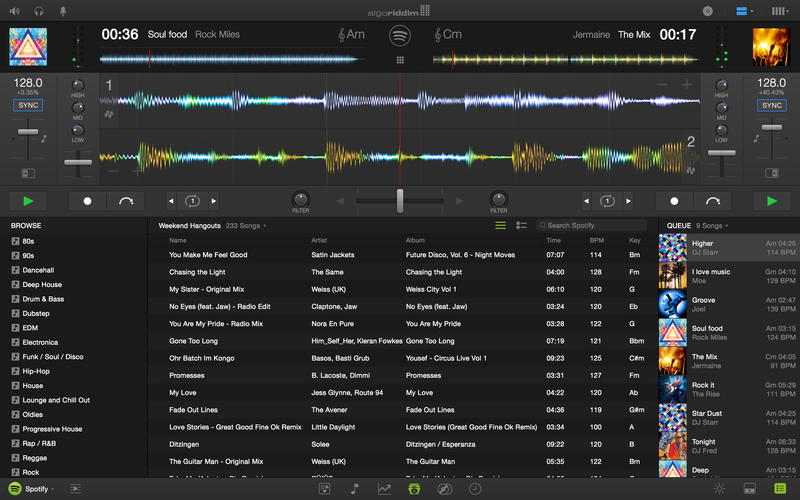
Task: Click the history clock icon in bottom bar
Action: pyautogui.click(x=475, y=489)
